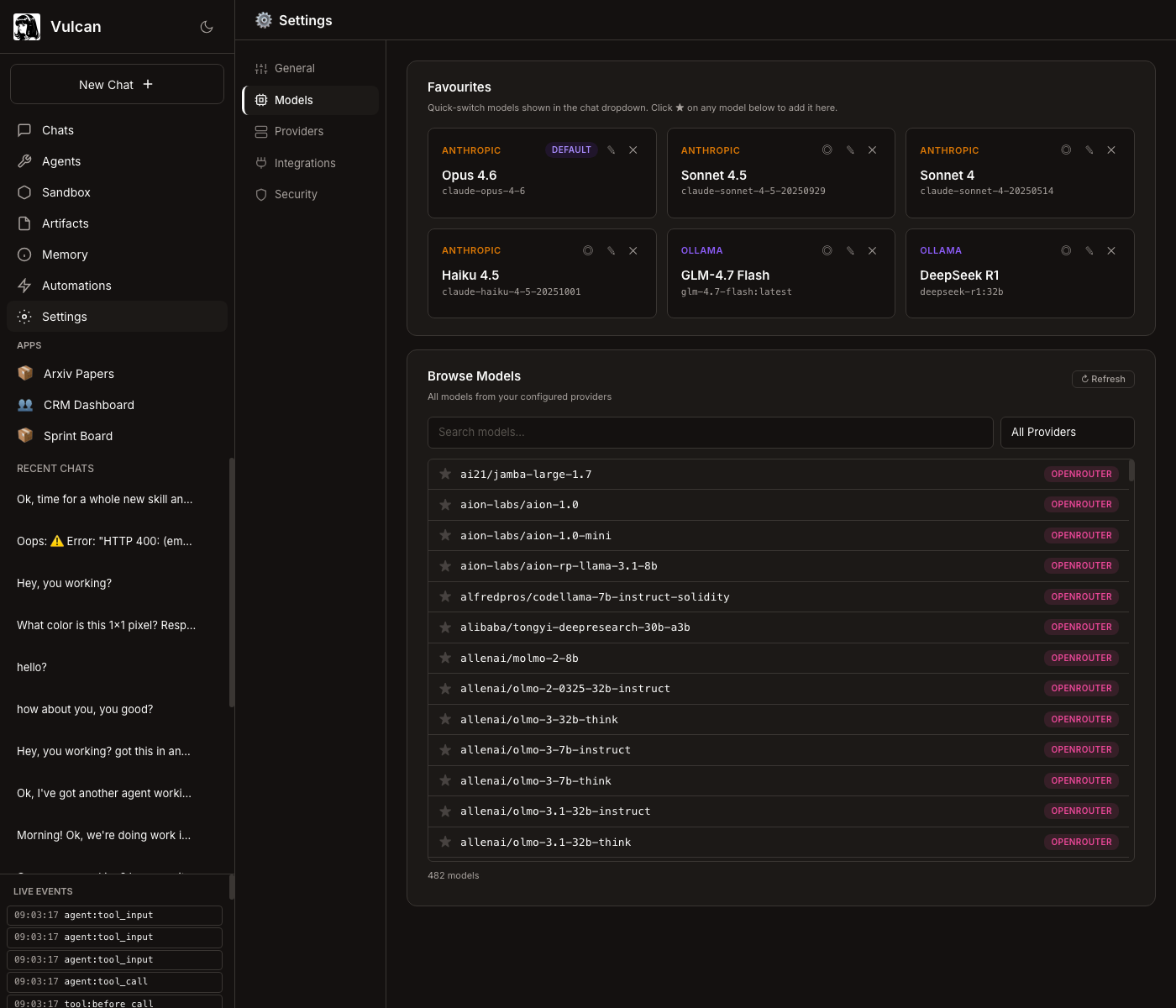
Task: Open Agents from the sidebar
Action: pyautogui.click(x=61, y=161)
